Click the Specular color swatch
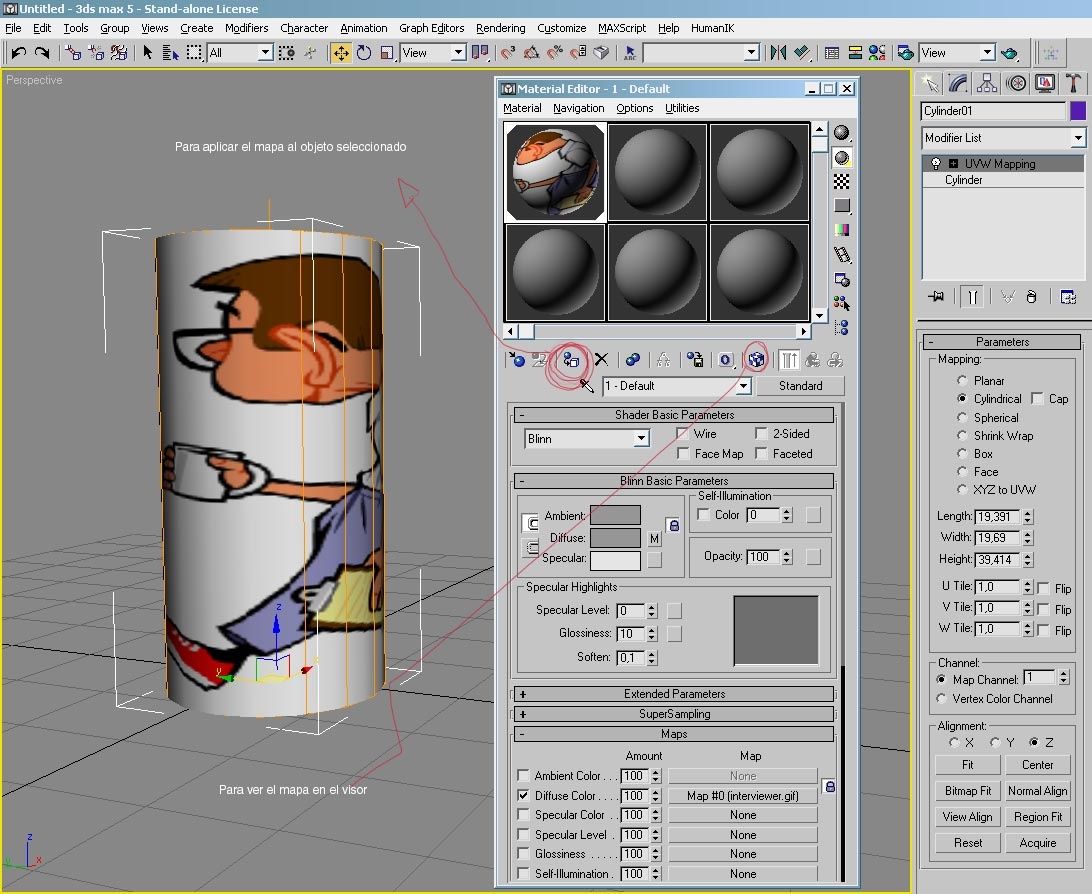Image resolution: width=1092 pixels, height=894 pixels. point(615,559)
